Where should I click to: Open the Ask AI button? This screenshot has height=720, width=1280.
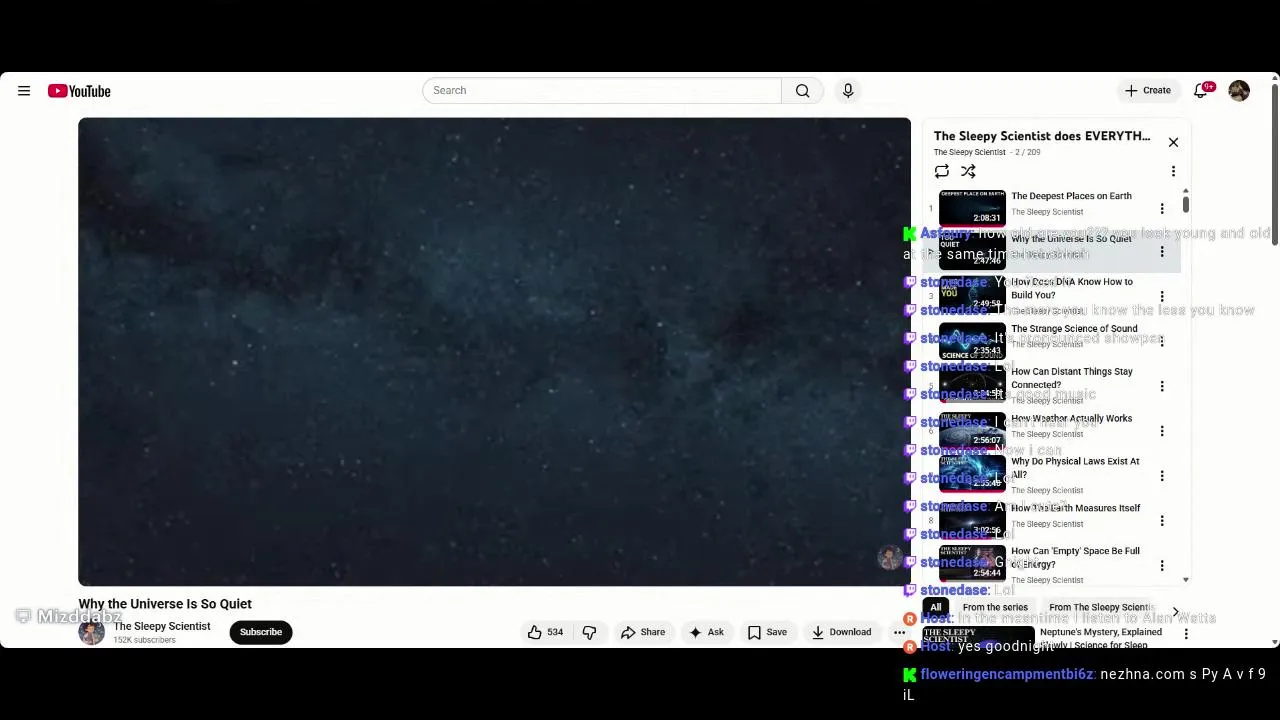pos(706,632)
